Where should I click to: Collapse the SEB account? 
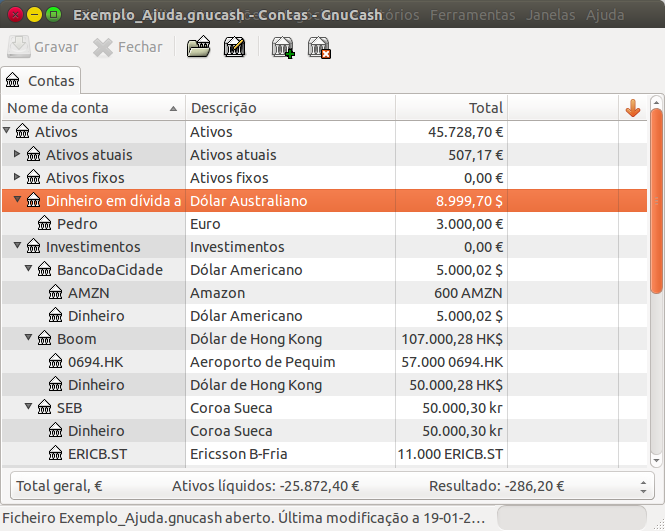[x=28, y=406]
